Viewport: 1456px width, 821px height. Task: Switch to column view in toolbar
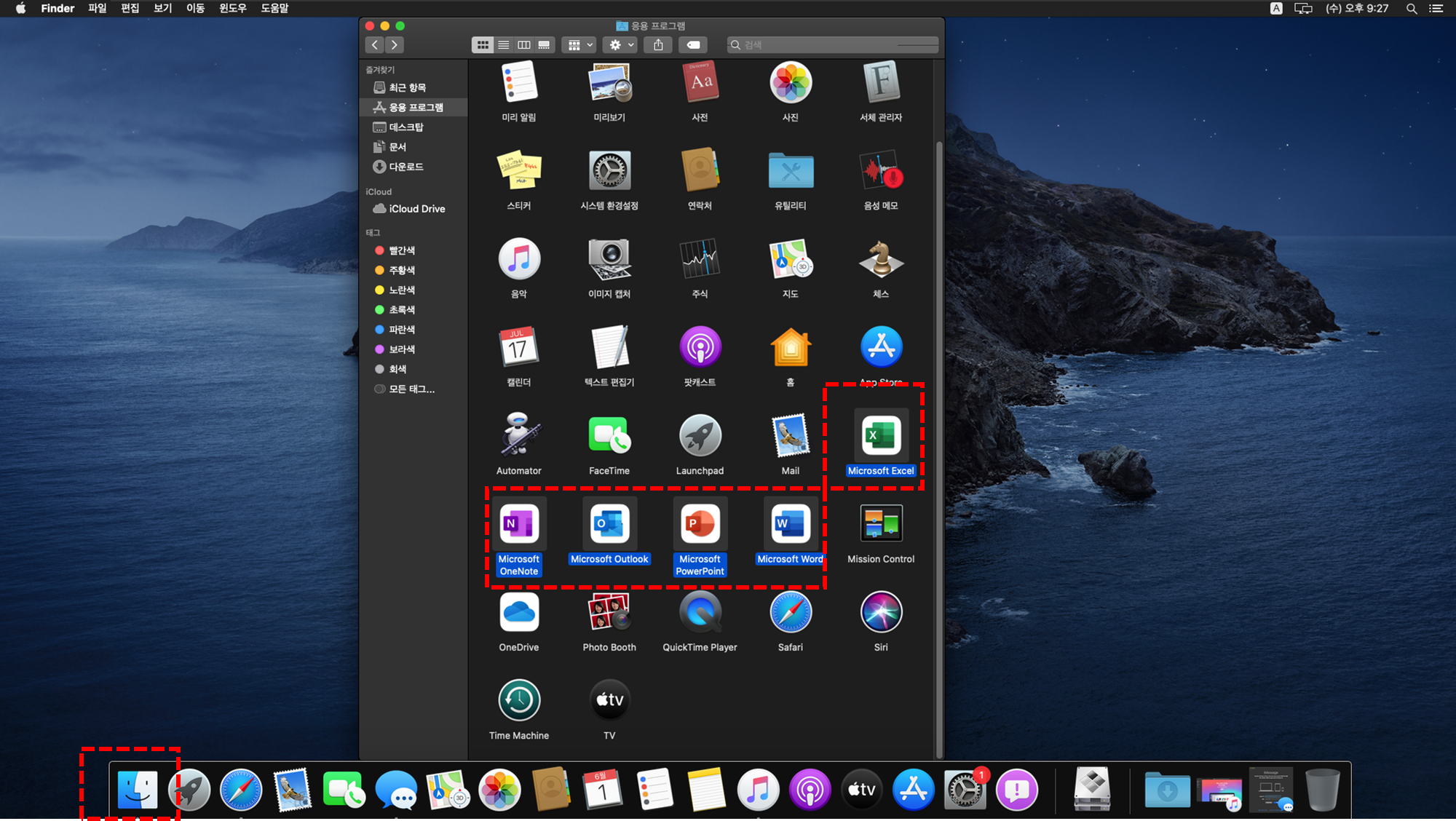(523, 45)
